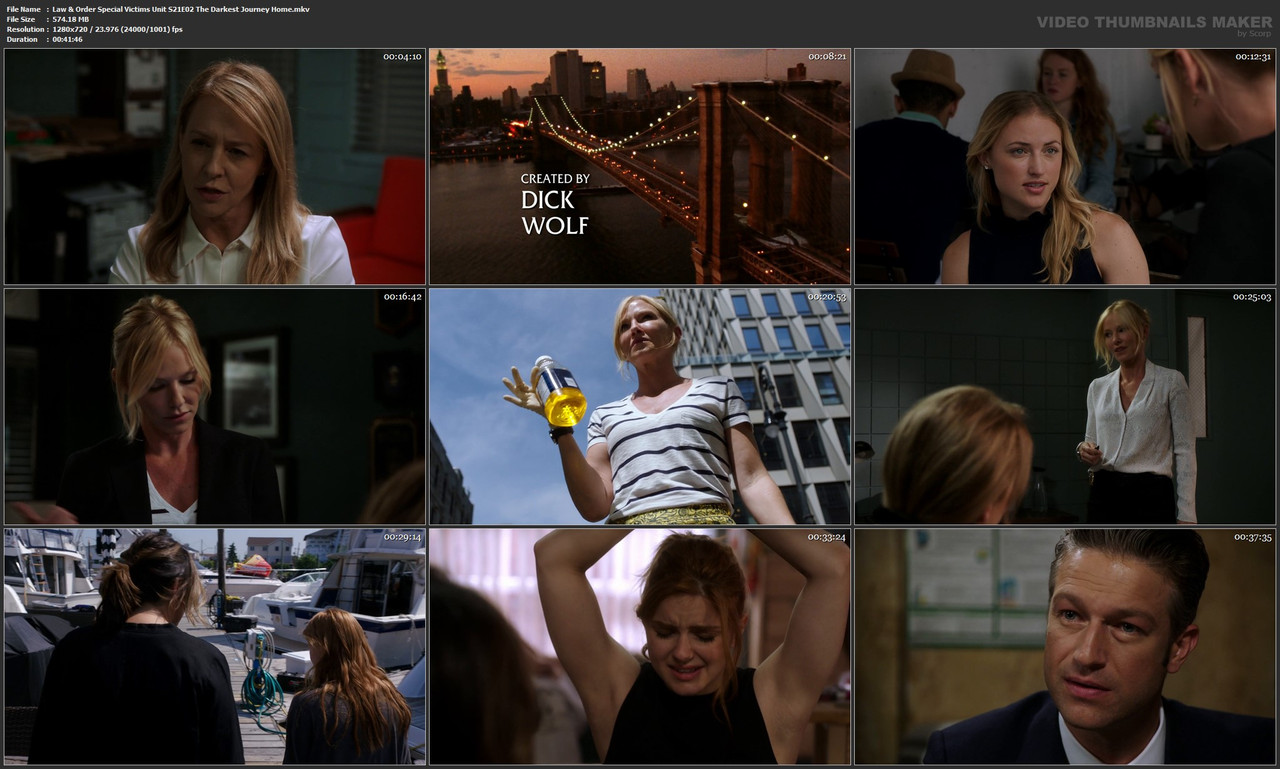Open the thumbnail timestamped 00:12:31
The width and height of the screenshot is (1280, 769).
coord(1063,165)
